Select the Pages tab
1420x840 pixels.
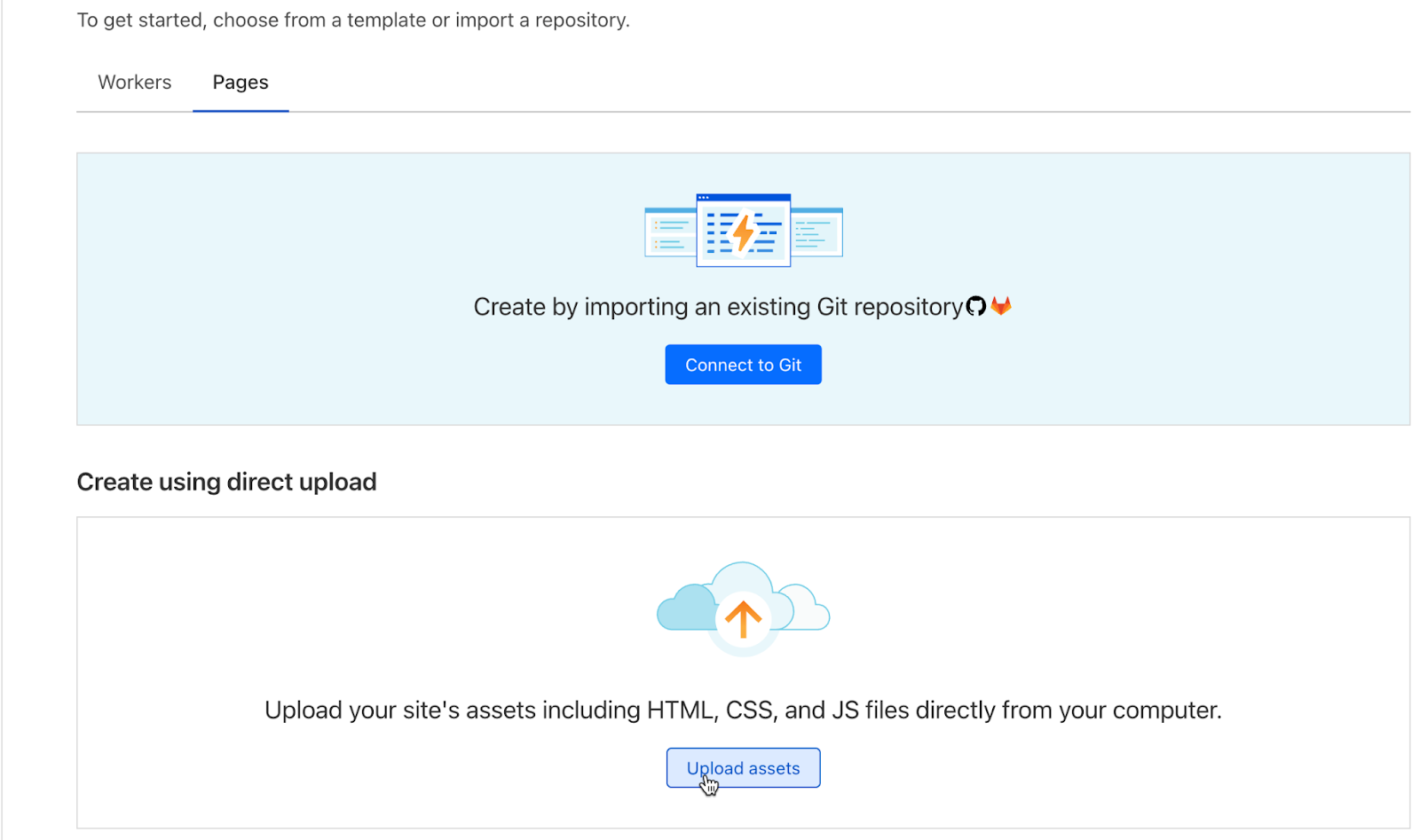pyautogui.click(x=241, y=82)
